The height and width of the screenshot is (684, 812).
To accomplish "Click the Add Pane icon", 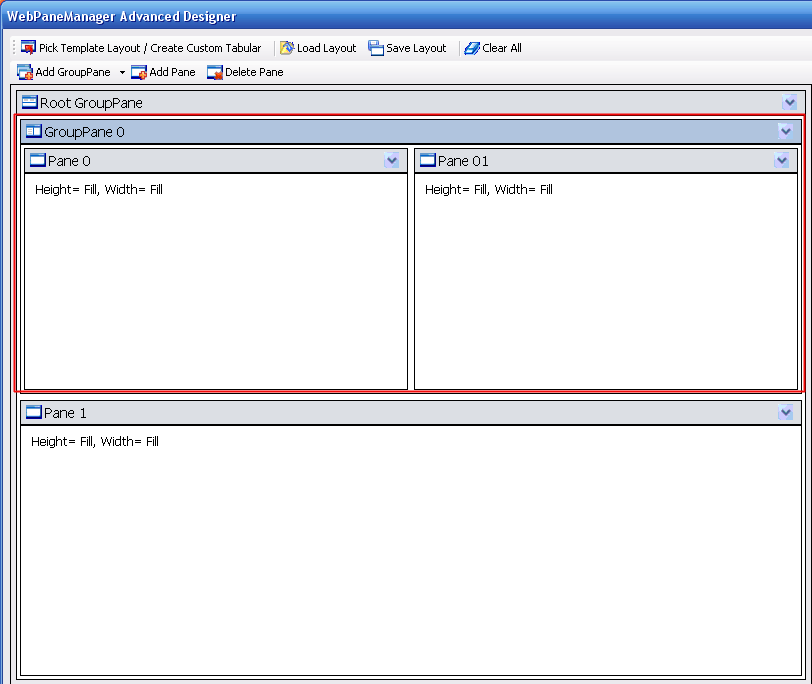I will (139, 72).
